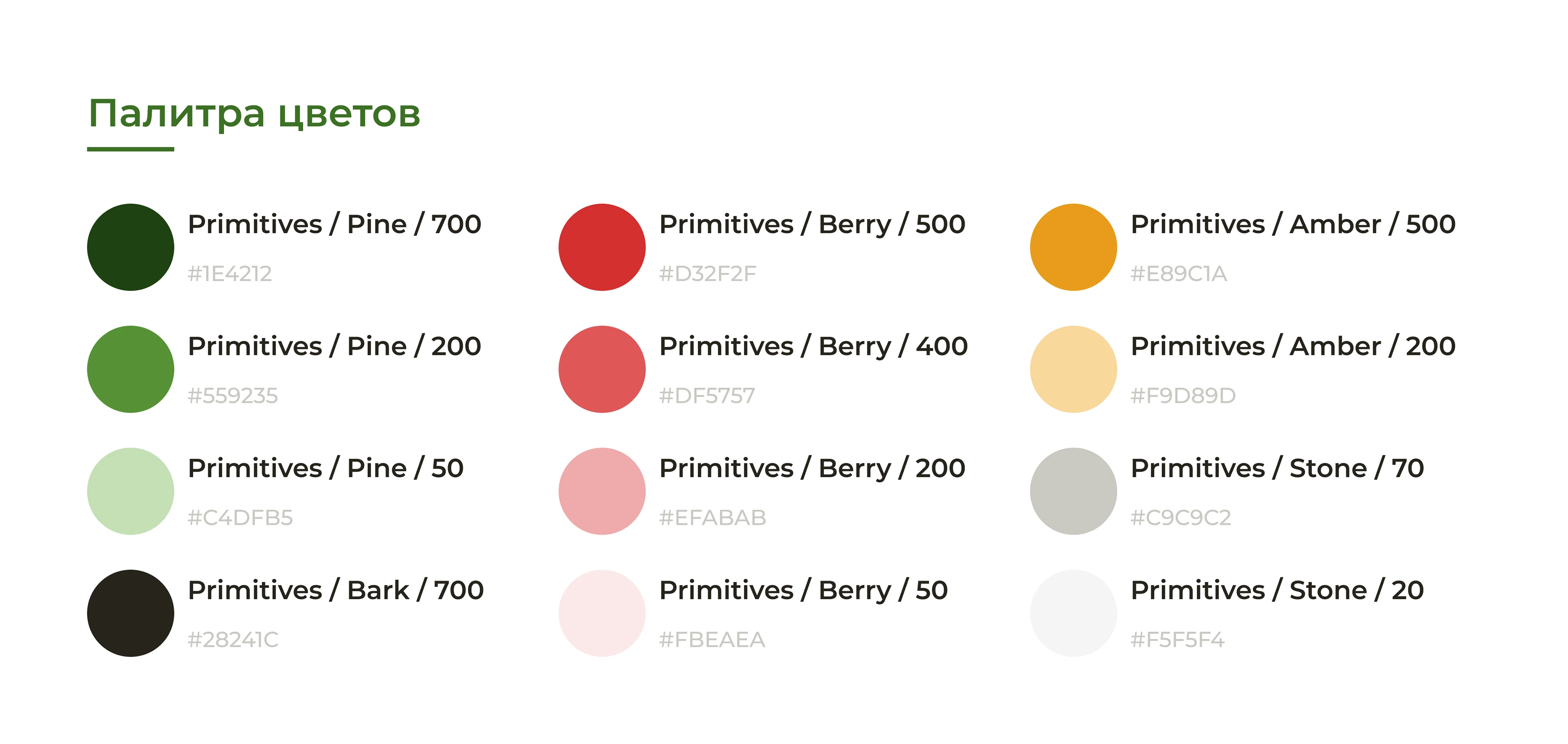Select the Stone 70 gray color circle

1073,491
